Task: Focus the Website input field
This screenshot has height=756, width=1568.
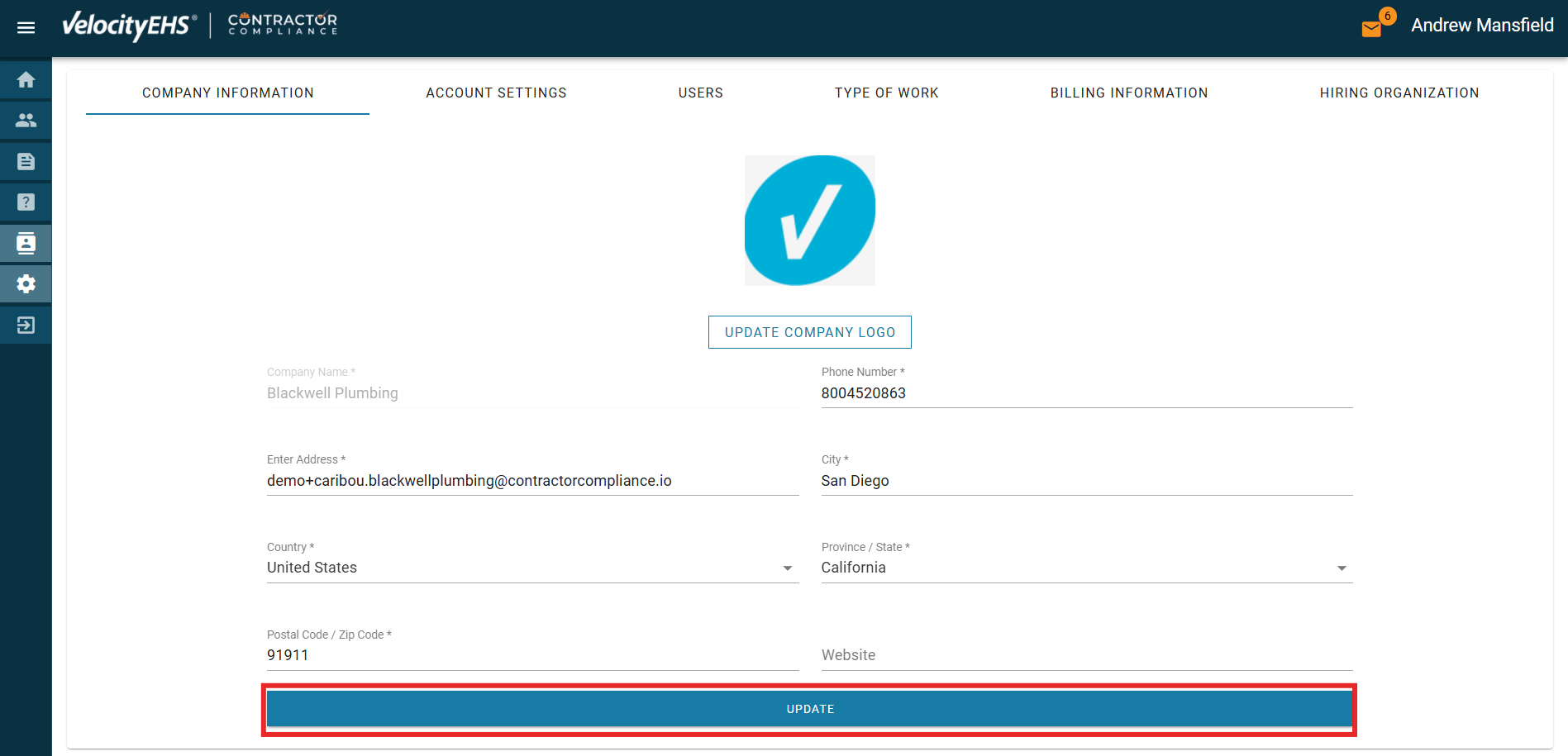Action: pyautogui.click(x=1086, y=655)
